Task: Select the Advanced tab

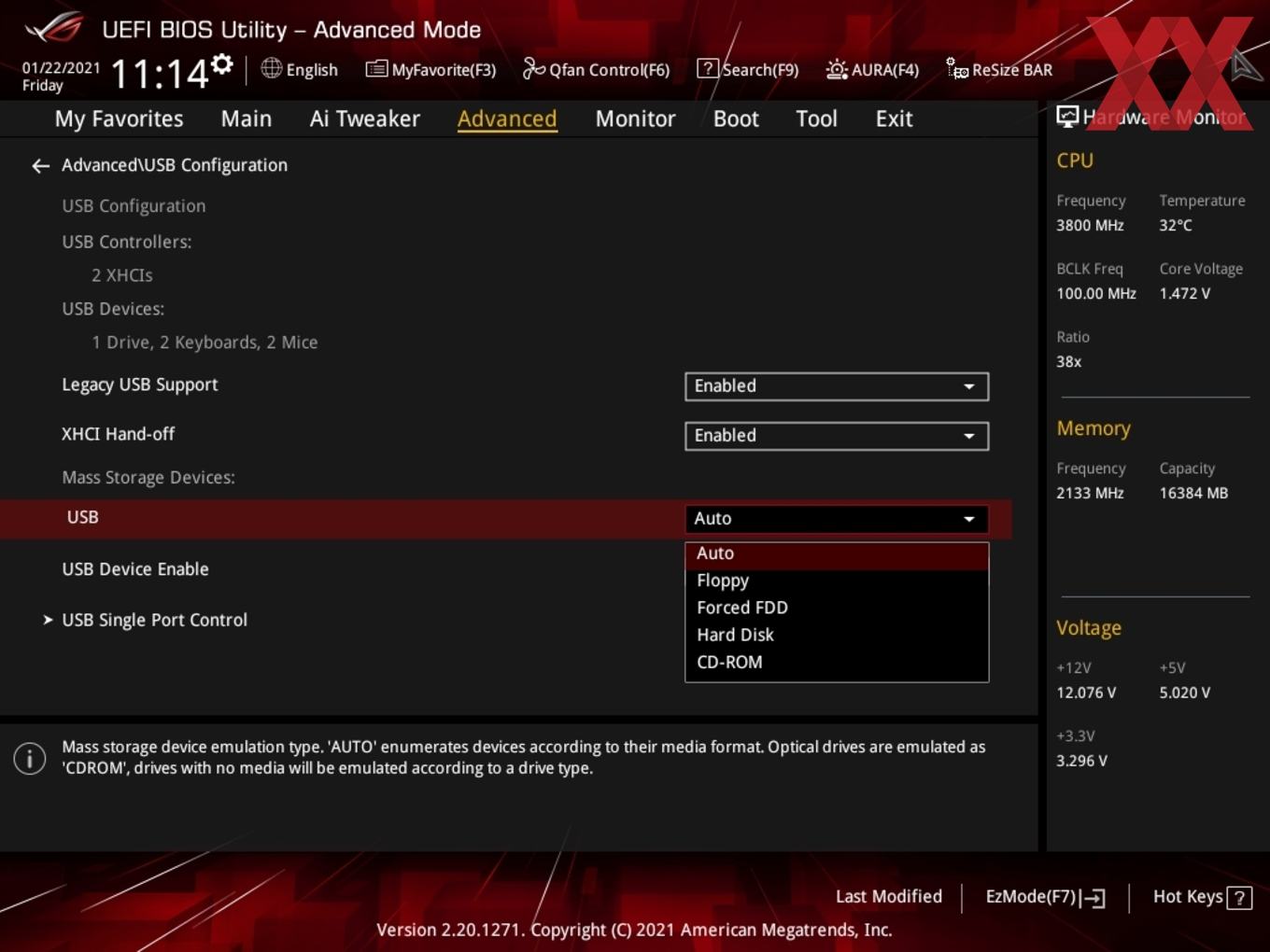Action: pos(507,119)
